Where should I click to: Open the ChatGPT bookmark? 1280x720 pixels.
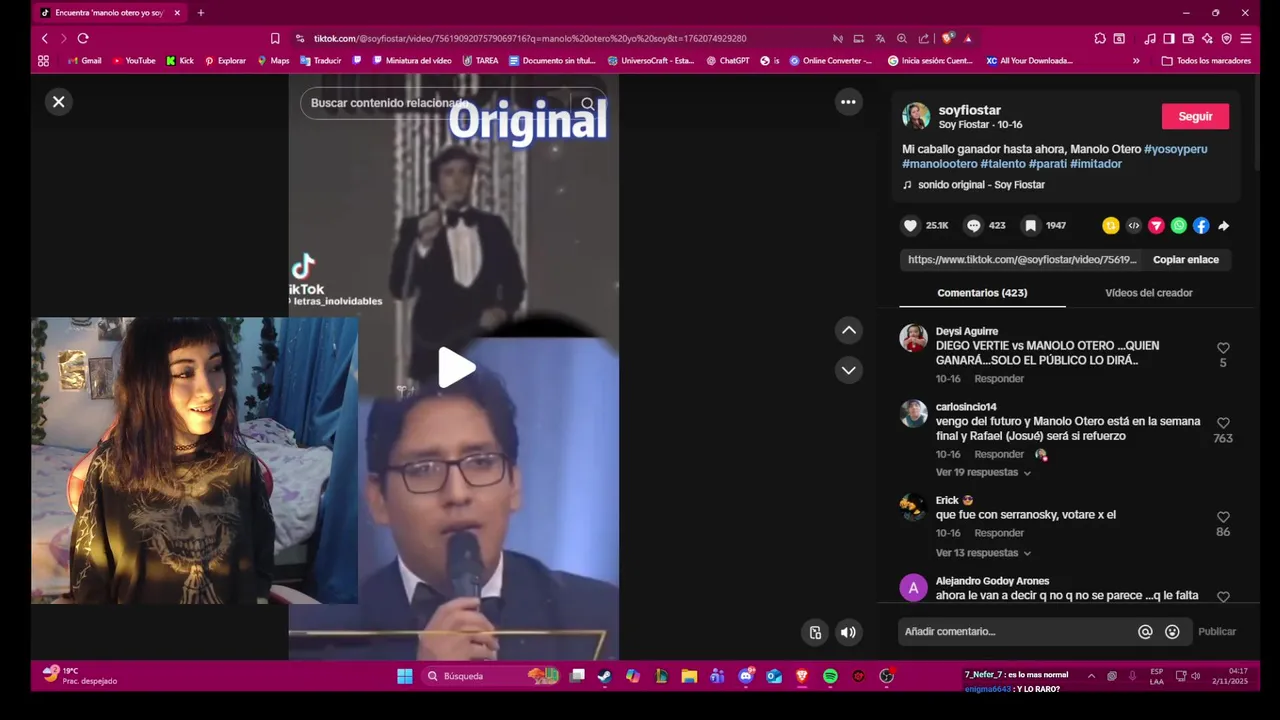click(x=727, y=61)
